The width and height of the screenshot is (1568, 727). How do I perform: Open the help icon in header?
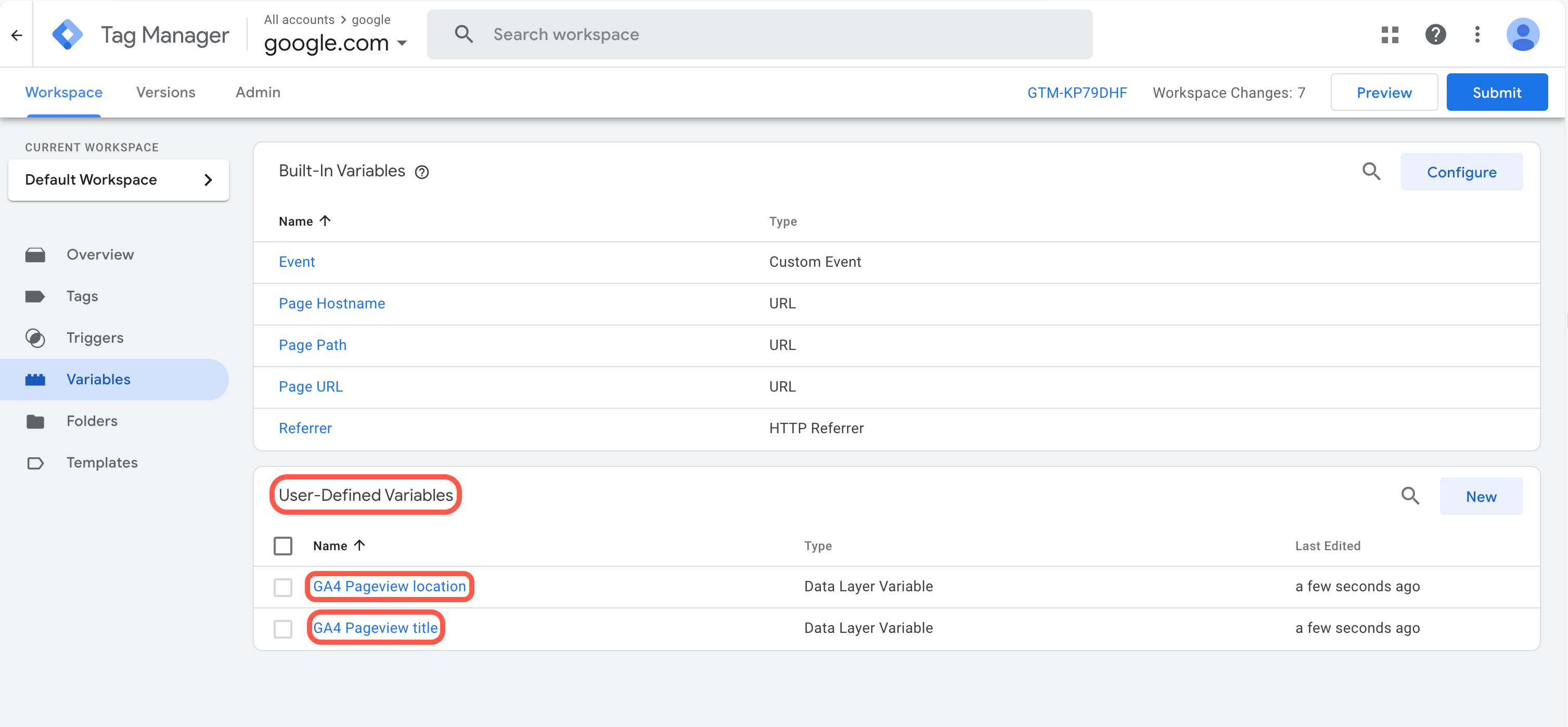[1435, 35]
